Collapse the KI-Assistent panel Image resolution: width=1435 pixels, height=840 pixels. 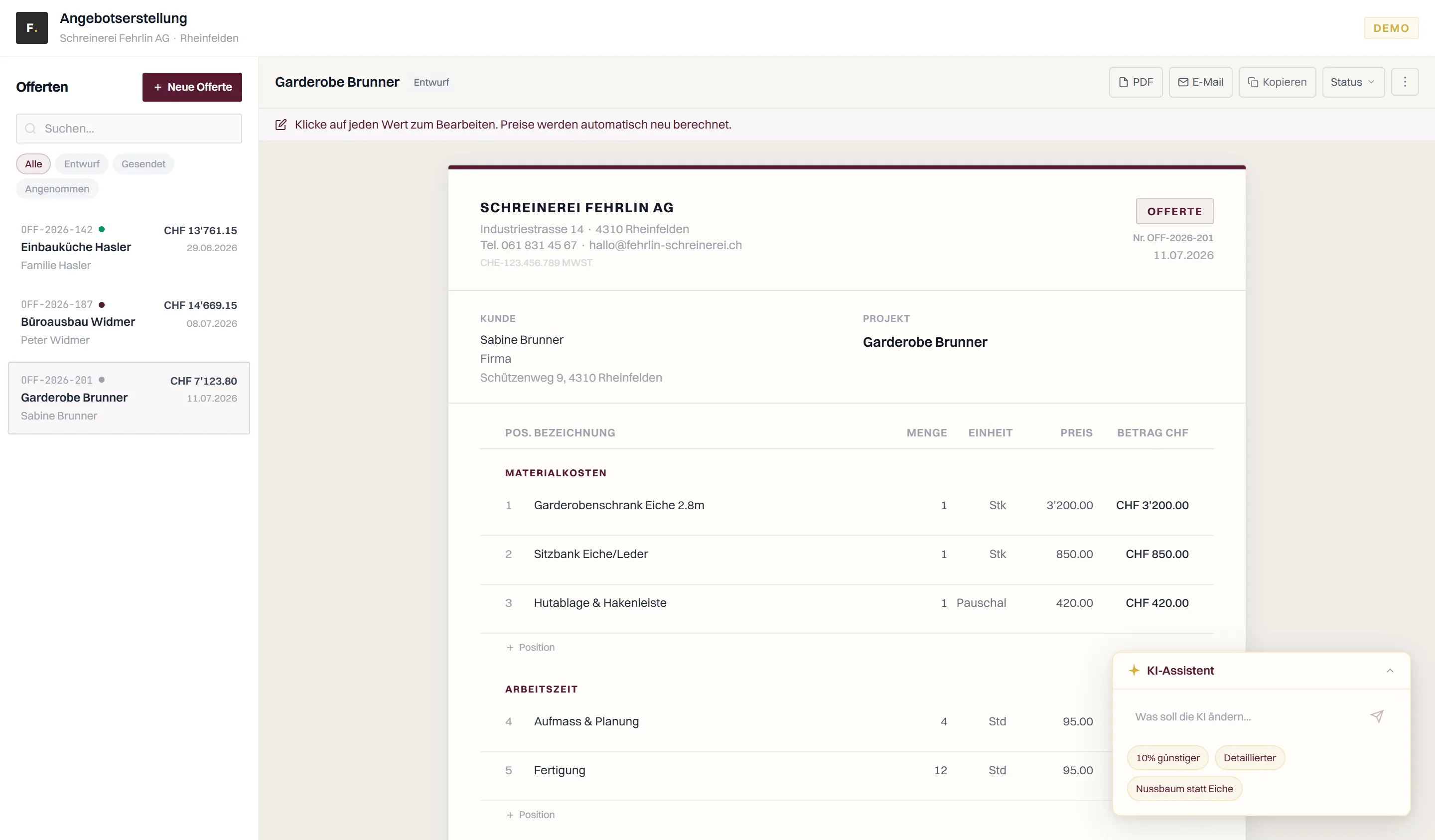click(1390, 671)
